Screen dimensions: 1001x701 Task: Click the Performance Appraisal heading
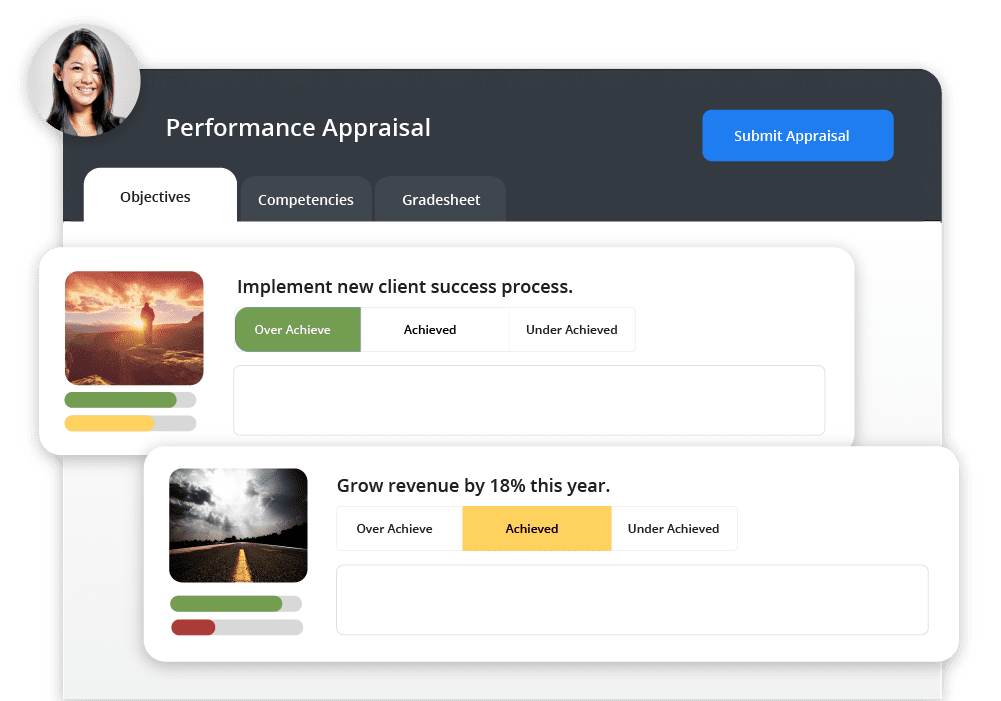[298, 128]
